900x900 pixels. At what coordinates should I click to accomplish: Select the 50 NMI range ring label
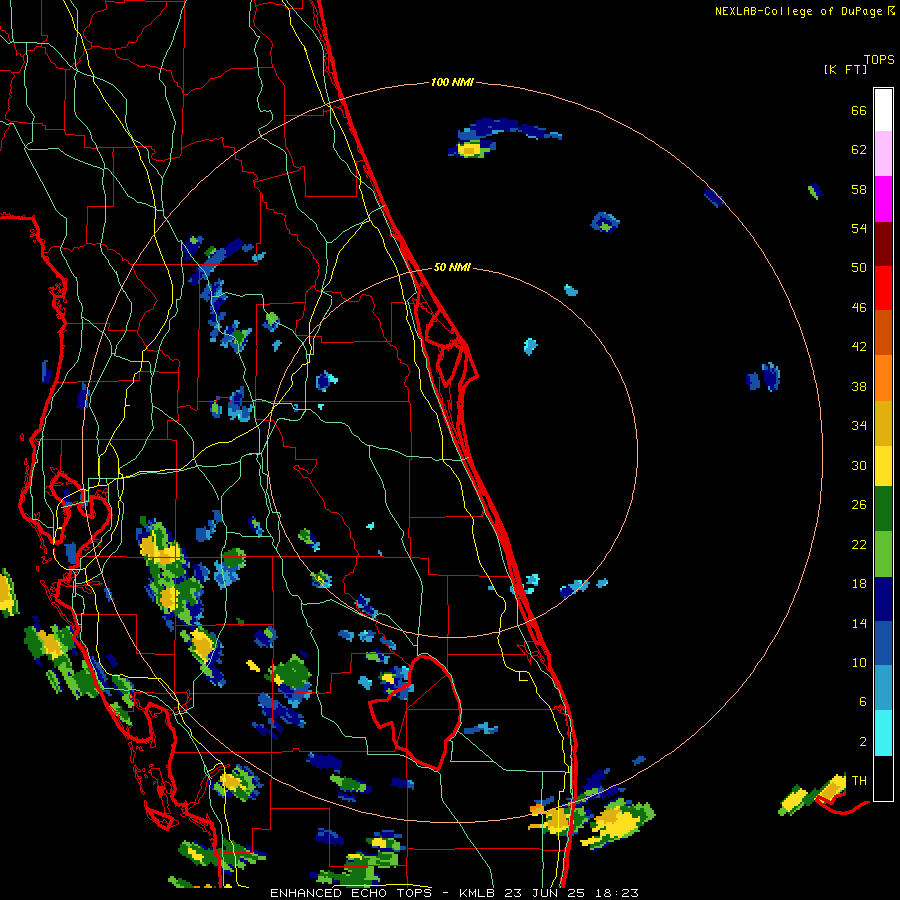point(452,267)
